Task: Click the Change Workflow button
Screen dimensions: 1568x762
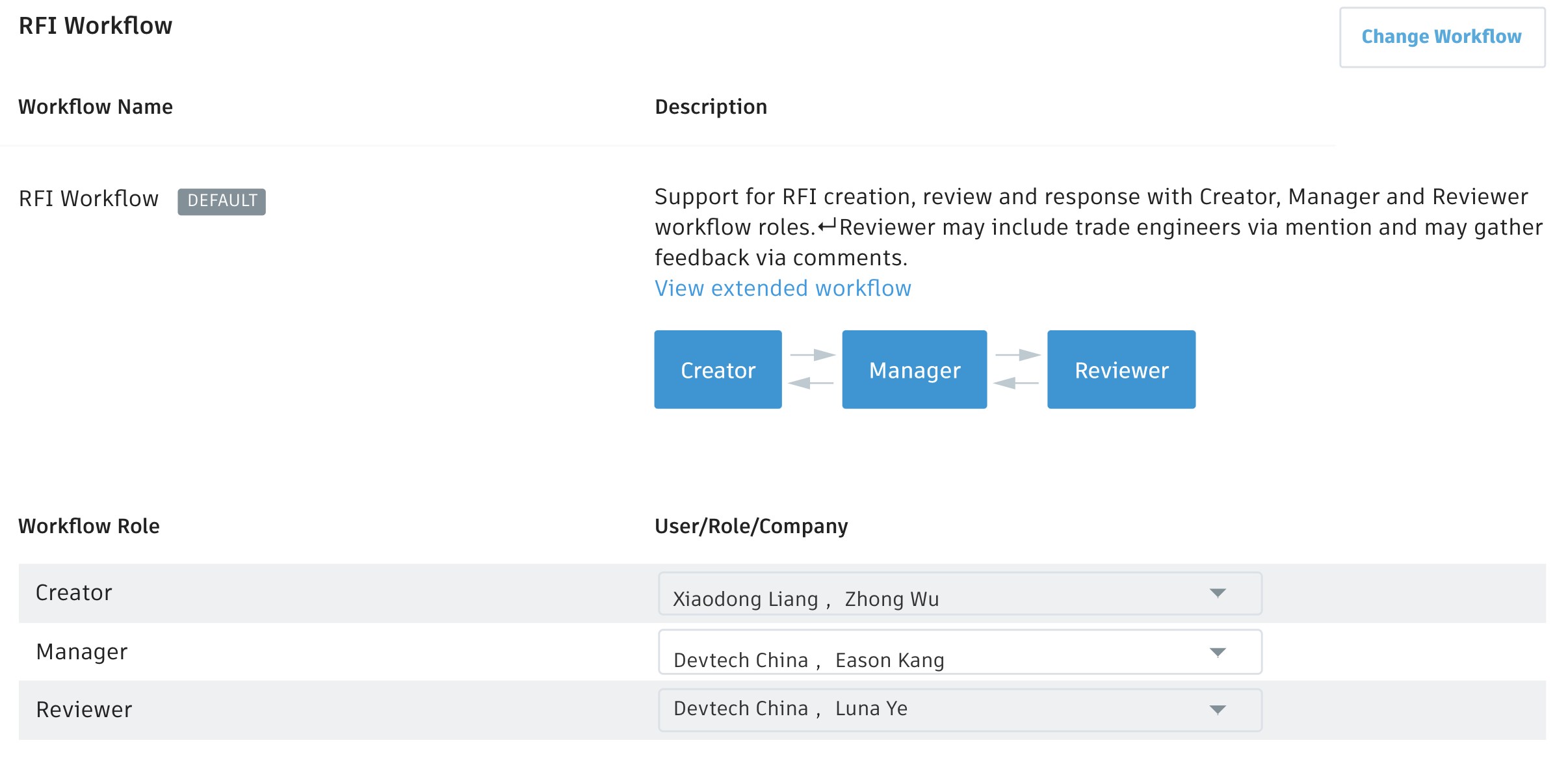Action: tap(1441, 37)
